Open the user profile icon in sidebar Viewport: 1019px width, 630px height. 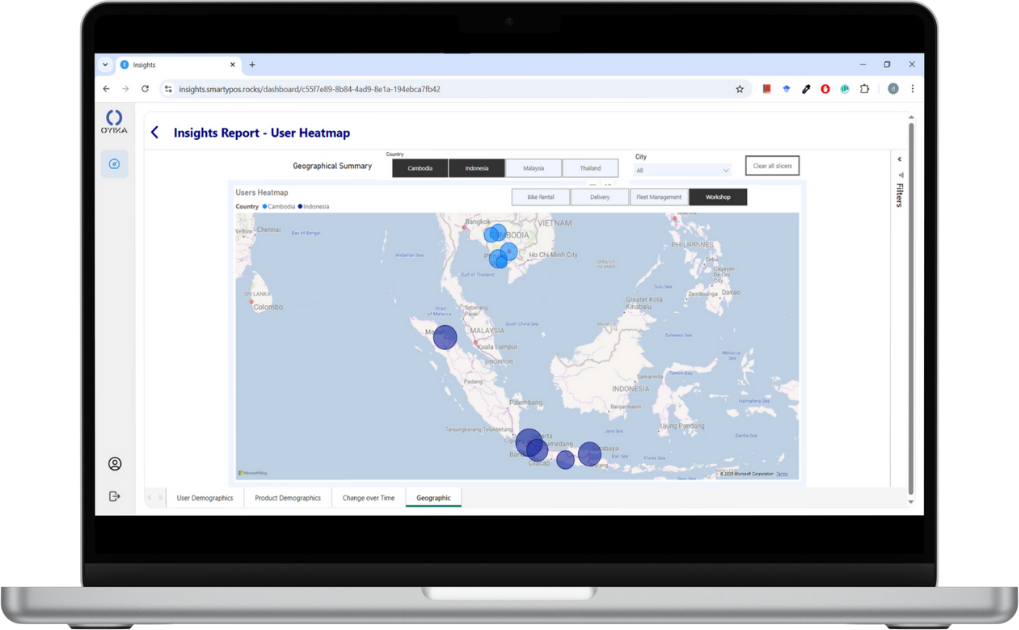pos(114,464)
